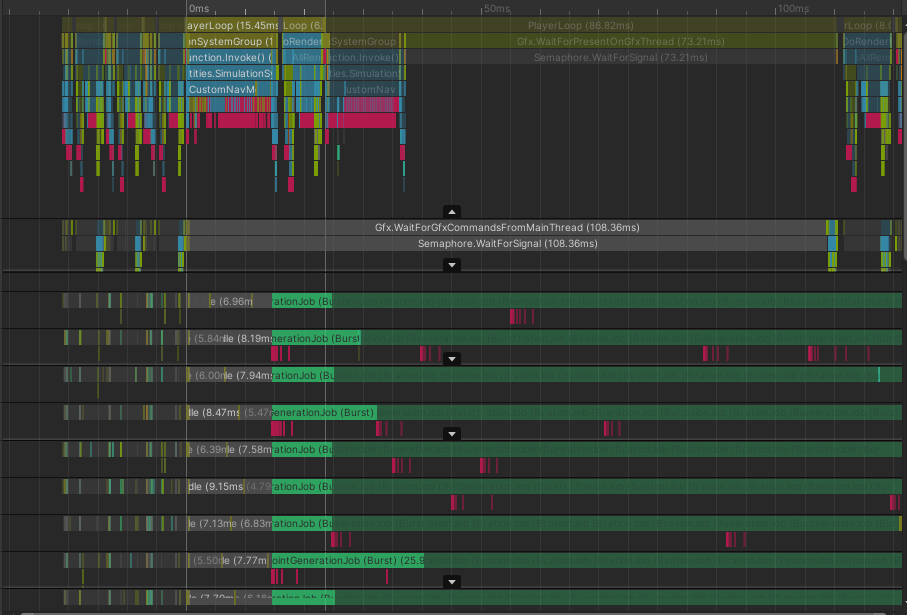Image resolution: width=907 pixels, height=615 pixels.
Task: Select the PlayerLoop (15.45ms) sample
Action: (230, 24)
